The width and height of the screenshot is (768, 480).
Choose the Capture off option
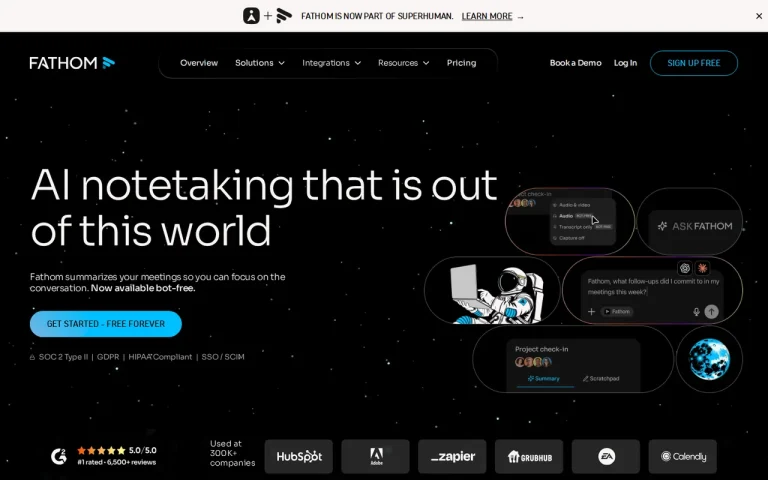pos(568,238)
